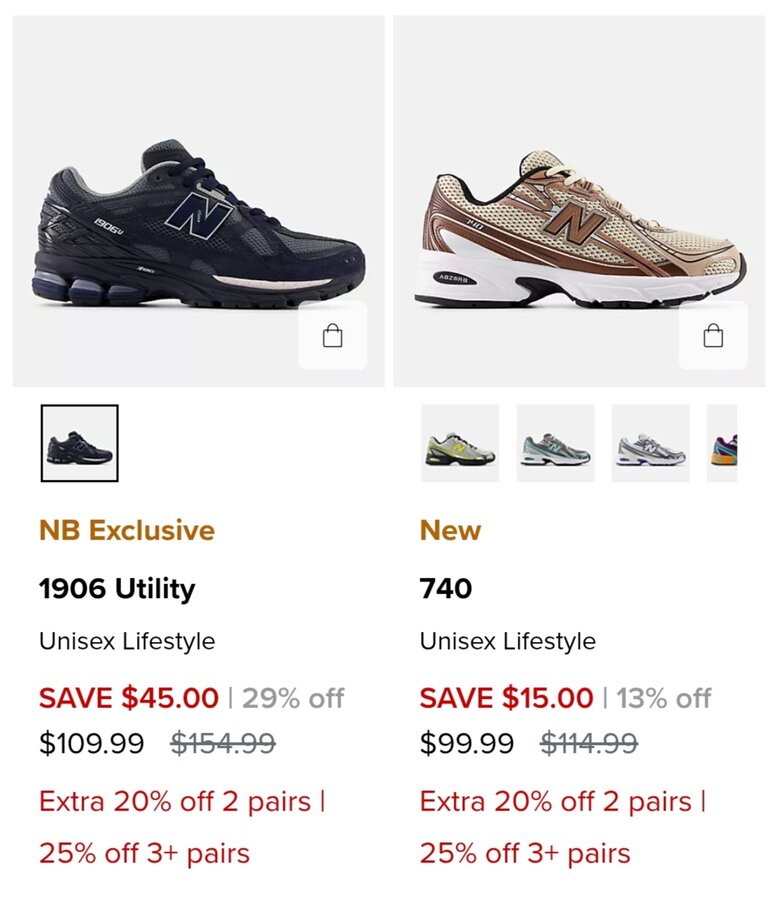
Task: Open the 1906 Utility product title
Action: coord(117,589)
